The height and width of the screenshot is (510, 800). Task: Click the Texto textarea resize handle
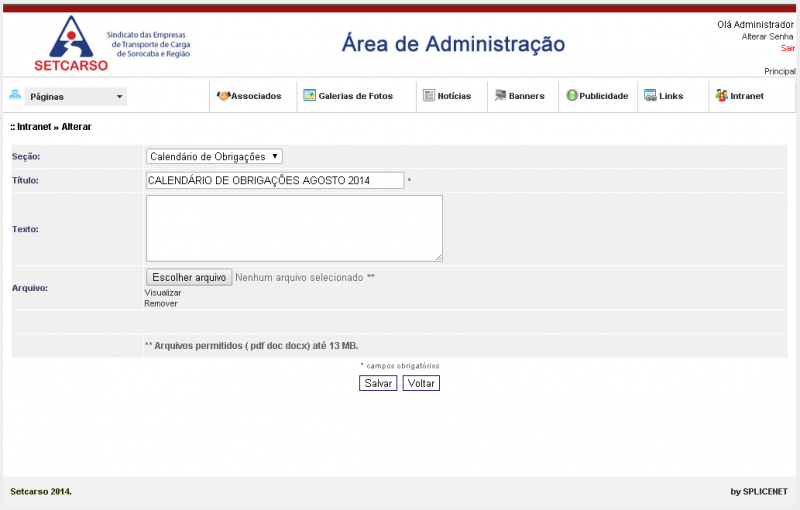[439, 258]
